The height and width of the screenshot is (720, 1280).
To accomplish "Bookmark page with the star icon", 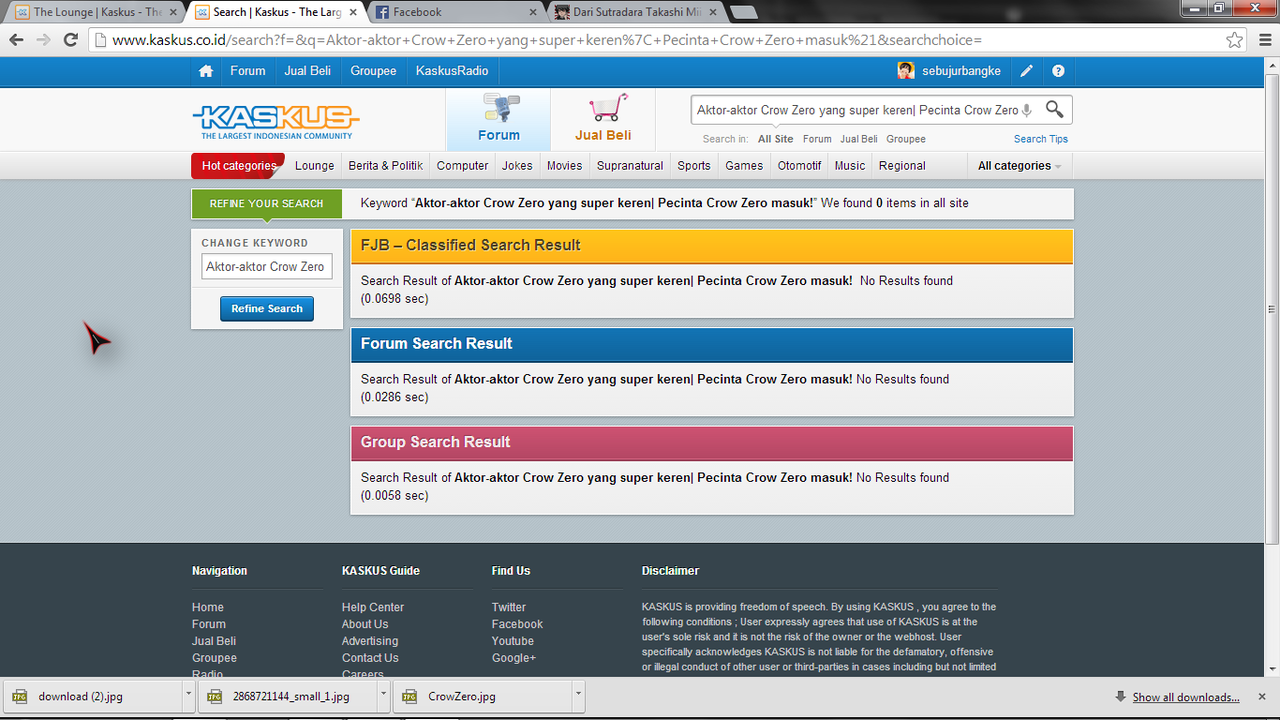I will pyautogui.click(x=1235, y=40).
